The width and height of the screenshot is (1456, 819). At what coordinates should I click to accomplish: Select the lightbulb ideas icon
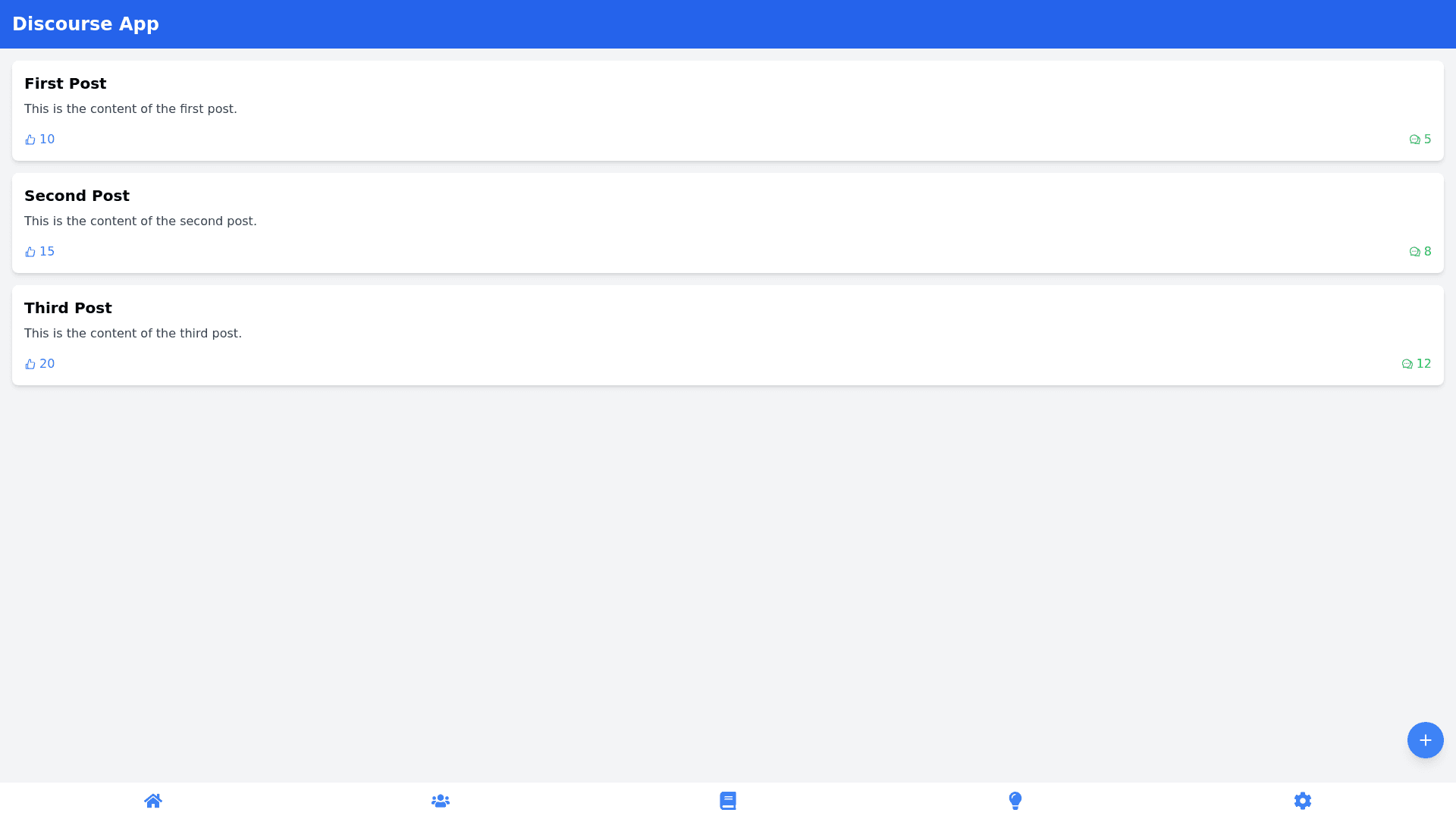click(1015, 801)
